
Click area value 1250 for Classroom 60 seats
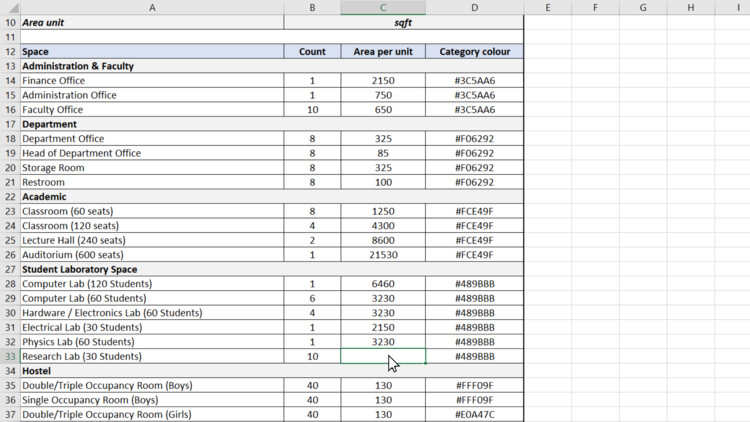383,211
